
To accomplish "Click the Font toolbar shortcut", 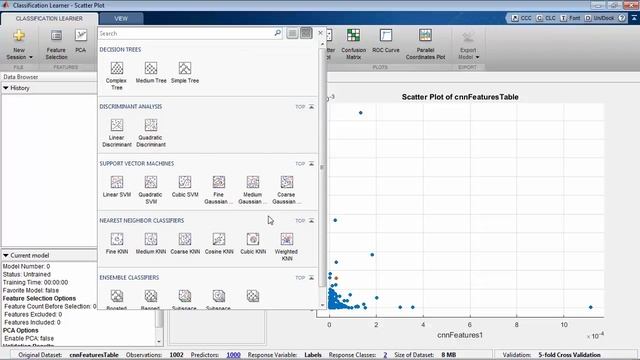I will tap(570, 18).
